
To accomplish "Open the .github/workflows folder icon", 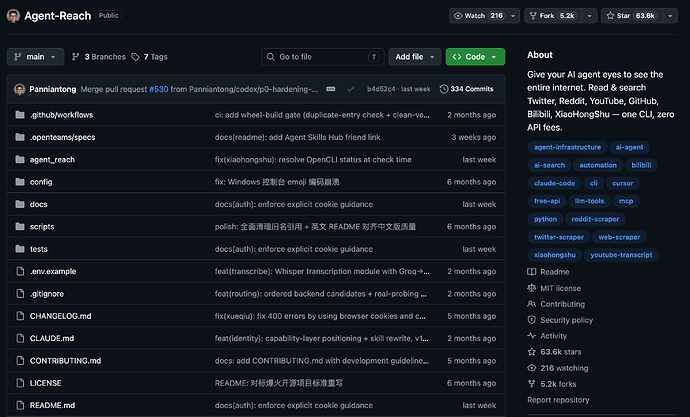I will click(20, 115).
